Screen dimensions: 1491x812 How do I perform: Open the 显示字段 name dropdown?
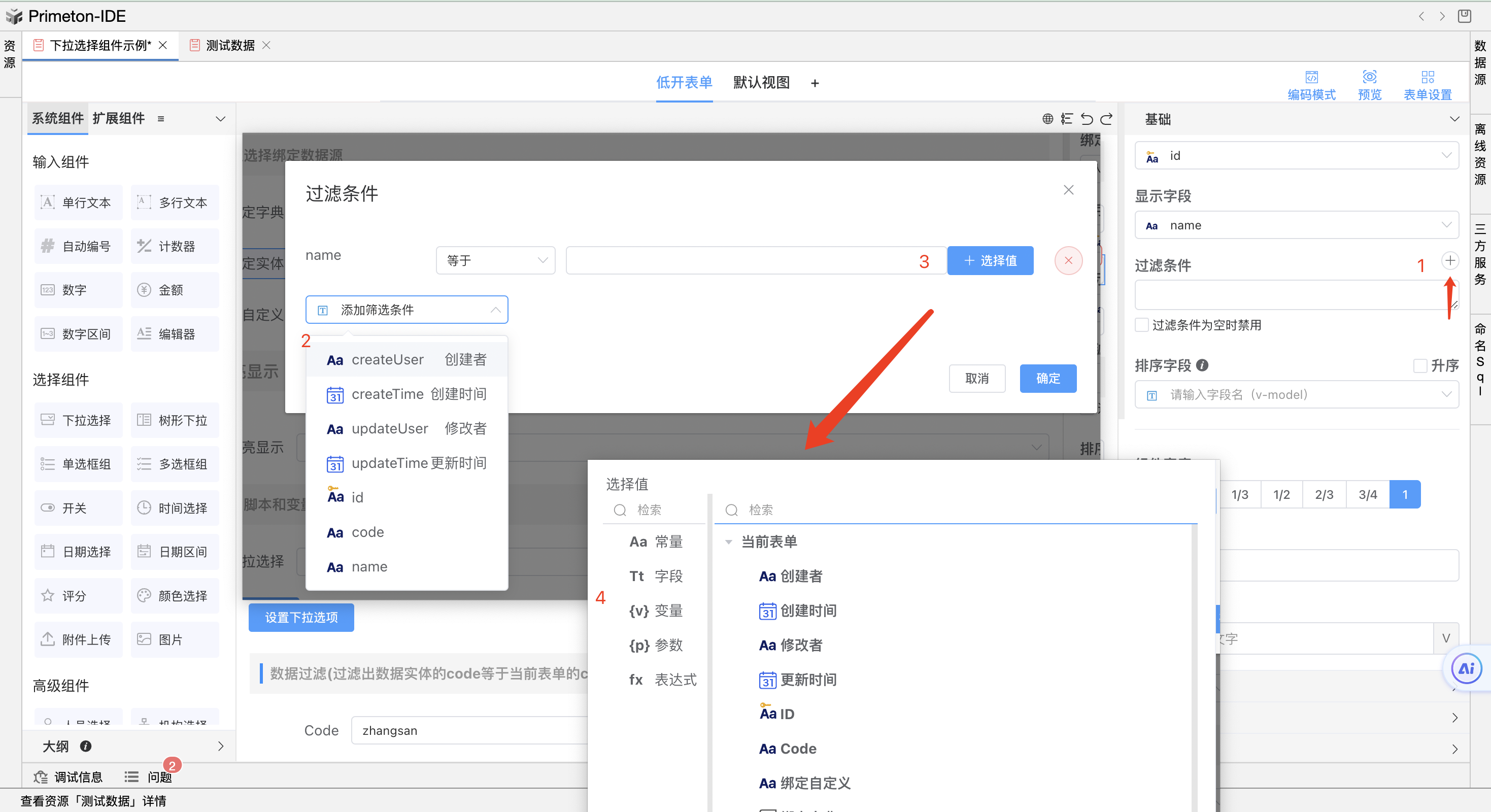coord(1296,225)
